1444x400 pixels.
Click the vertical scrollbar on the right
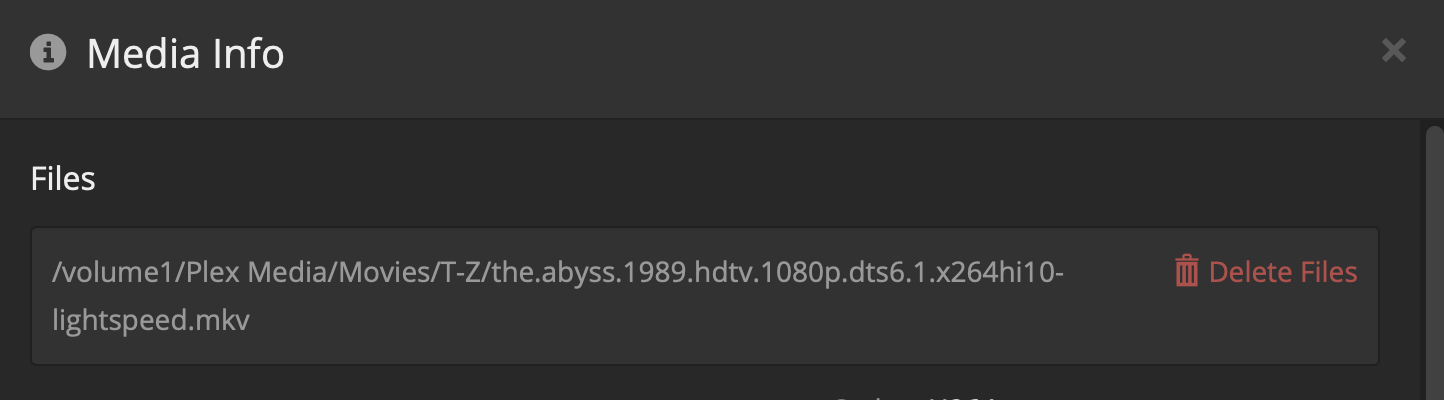click(1434, 260)
